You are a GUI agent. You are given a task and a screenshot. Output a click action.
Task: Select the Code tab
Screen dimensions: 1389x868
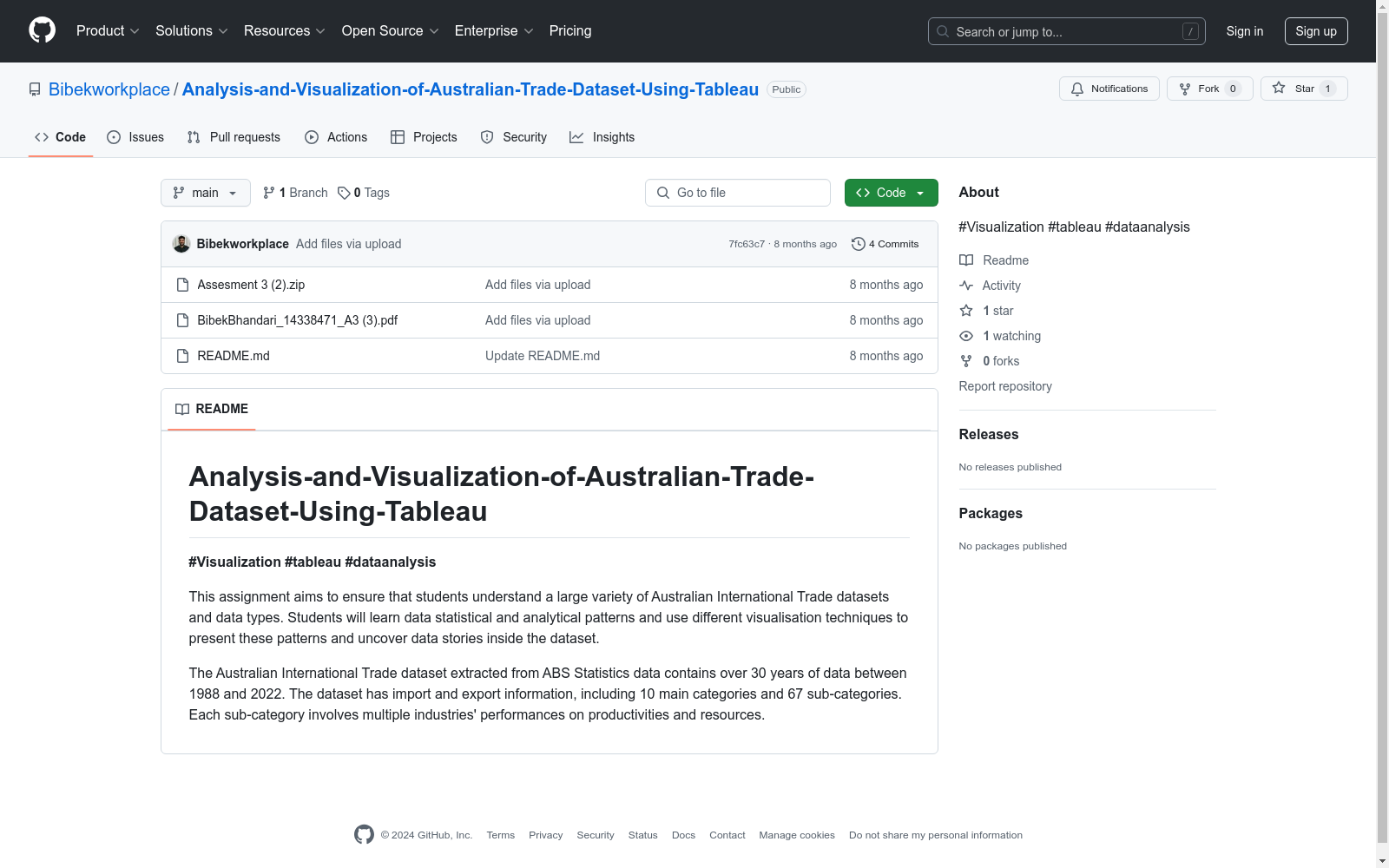[61, 137]
